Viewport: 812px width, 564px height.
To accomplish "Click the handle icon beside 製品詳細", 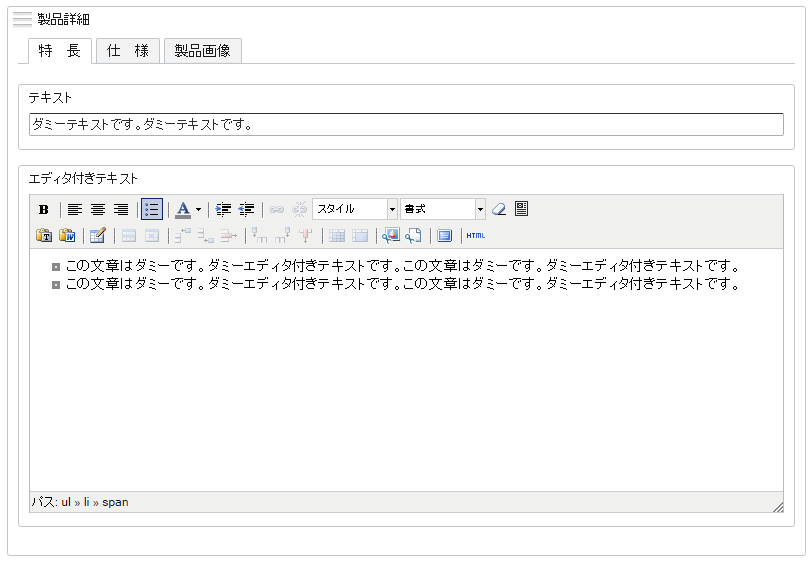I will click(x=22, y=20).
